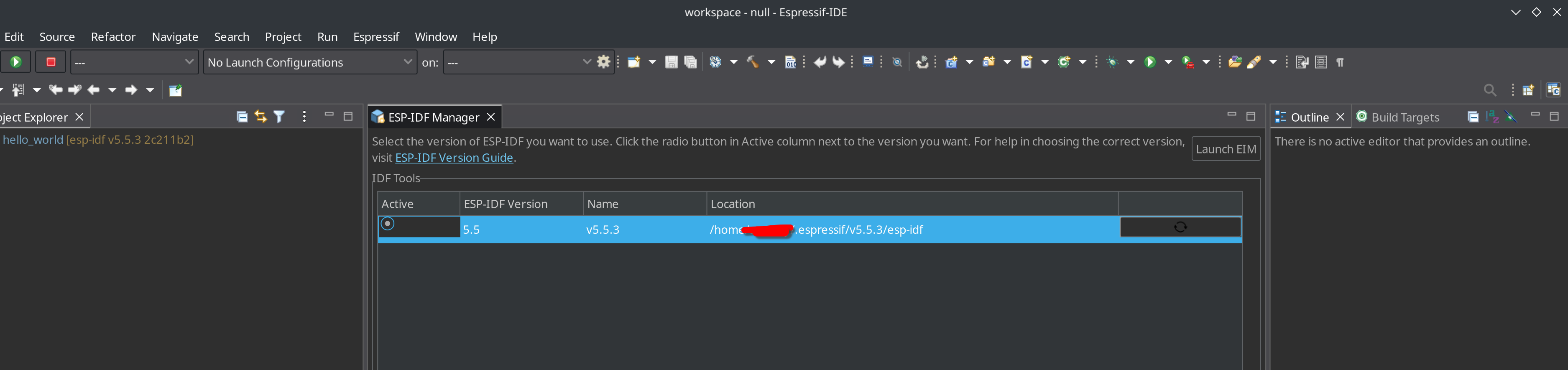Click the Open Perspective icon
Screen dimensions: 1568x370
pos(1528,90)
